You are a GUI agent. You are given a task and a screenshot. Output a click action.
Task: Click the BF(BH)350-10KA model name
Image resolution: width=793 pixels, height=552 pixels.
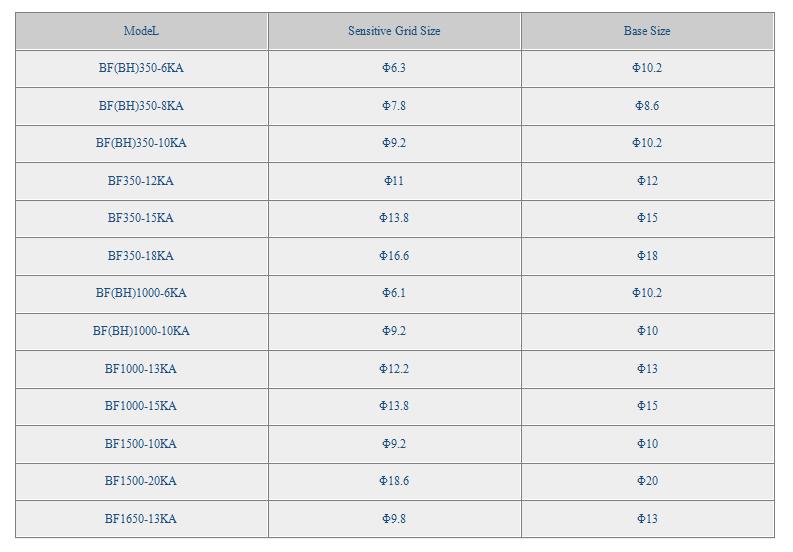point(141,143)
